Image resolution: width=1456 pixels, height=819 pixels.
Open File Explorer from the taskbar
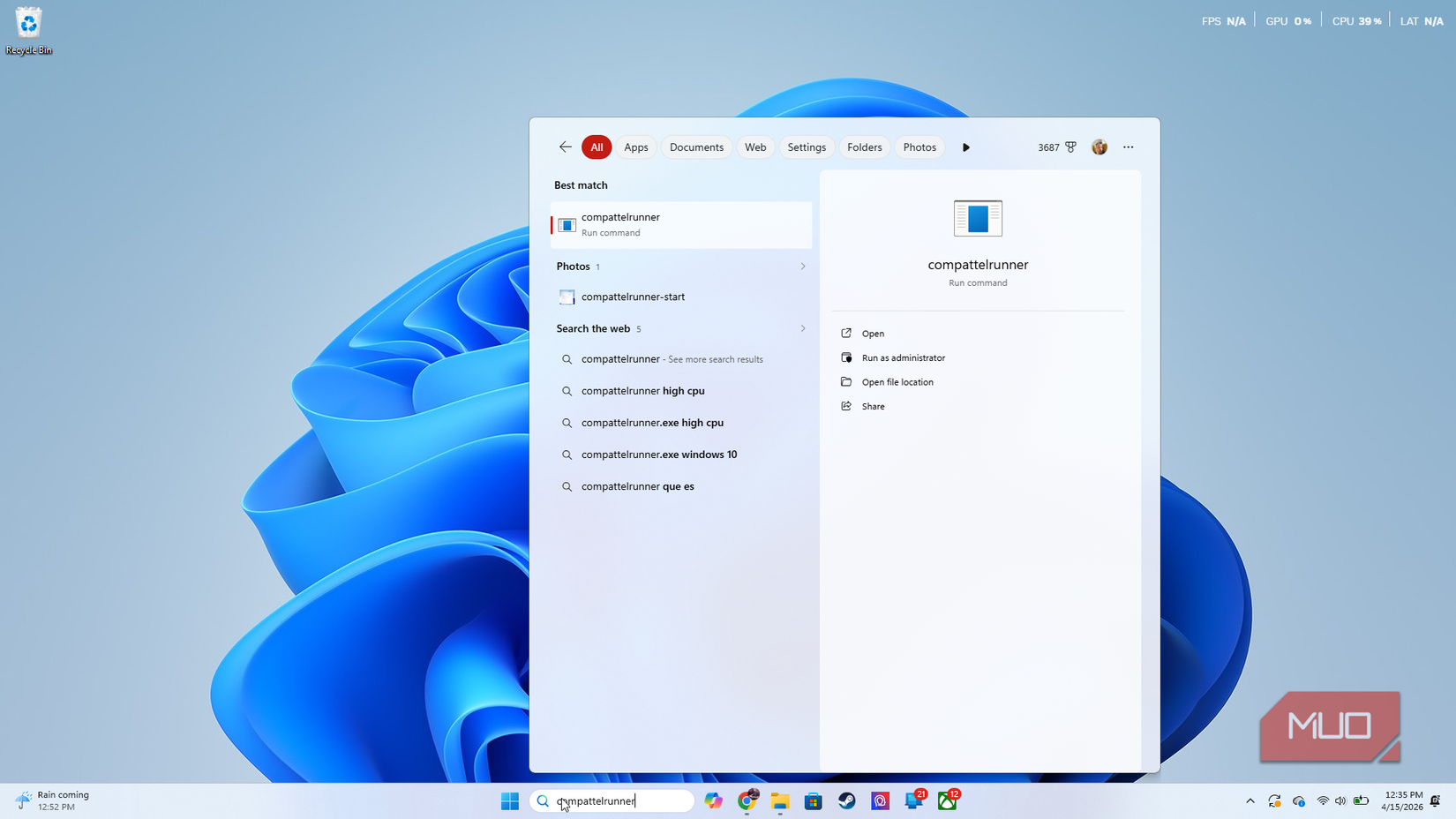pyautogui.click(x=780, y=800)
